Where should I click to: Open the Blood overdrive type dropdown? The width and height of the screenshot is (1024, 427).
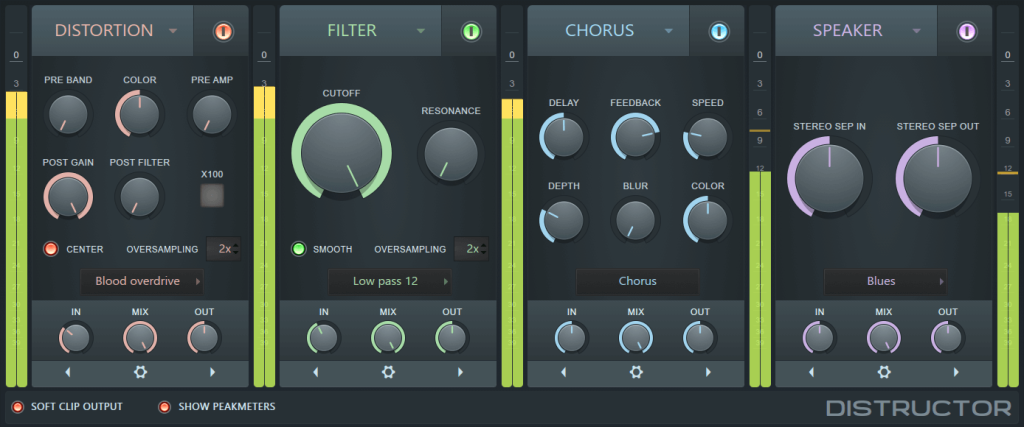tap(141, 281)
